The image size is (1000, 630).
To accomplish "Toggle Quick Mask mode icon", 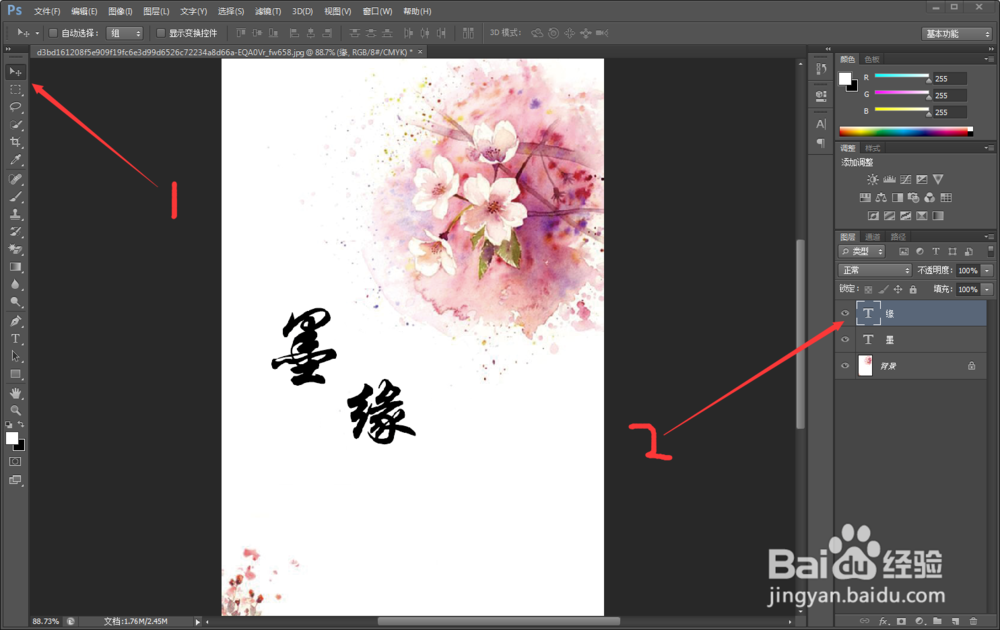I will click(x=15, y=462).
